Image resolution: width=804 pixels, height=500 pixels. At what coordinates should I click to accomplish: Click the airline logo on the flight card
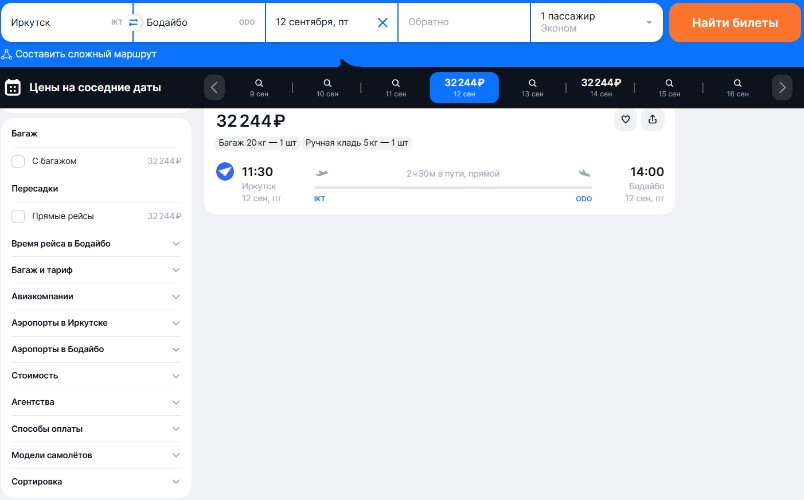click(x=225, y=172)
